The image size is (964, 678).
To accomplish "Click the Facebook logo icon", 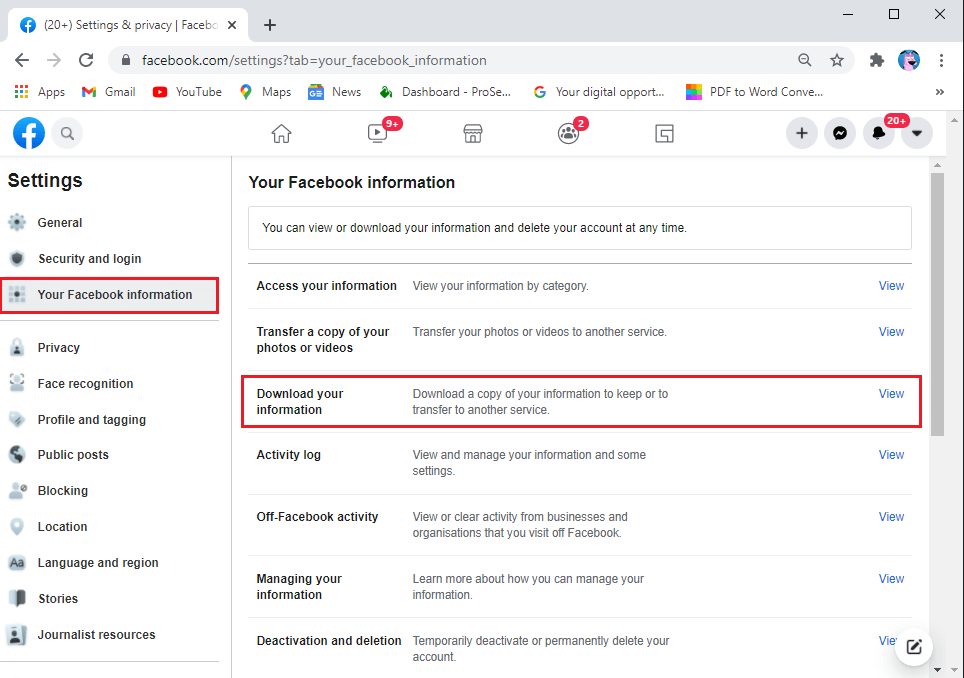I will point(29,133).
